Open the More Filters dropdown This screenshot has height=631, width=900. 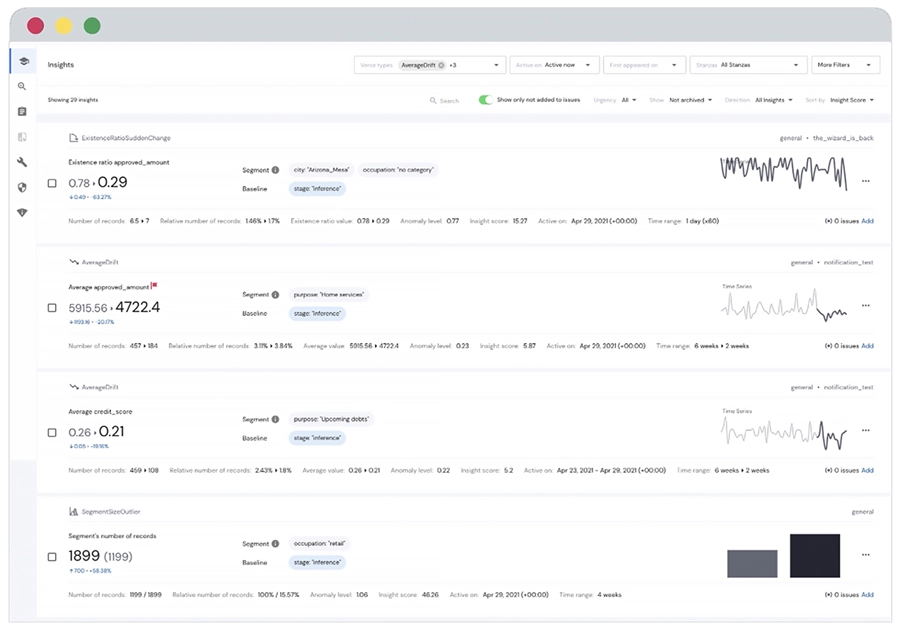pos(845,65)
